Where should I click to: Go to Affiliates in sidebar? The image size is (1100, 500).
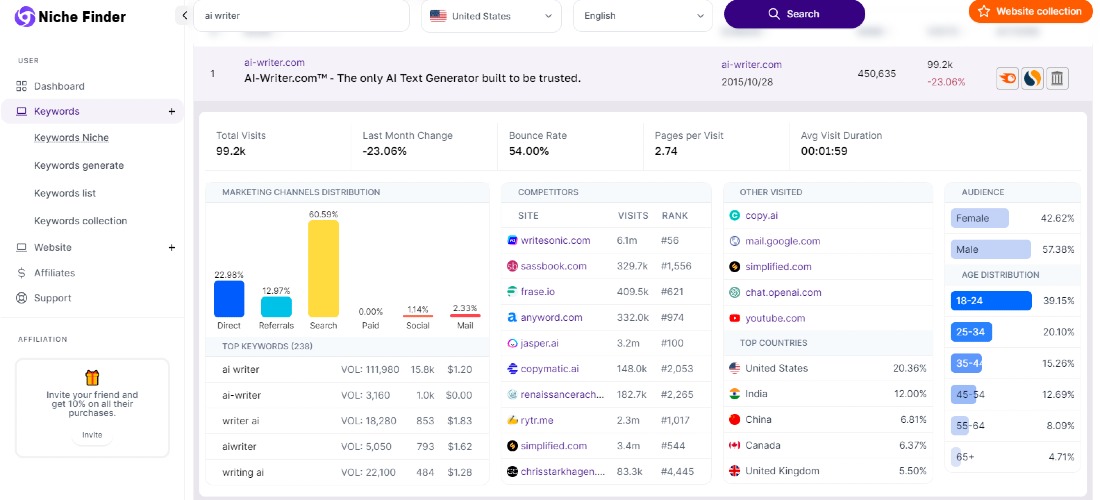pos(54,273)
